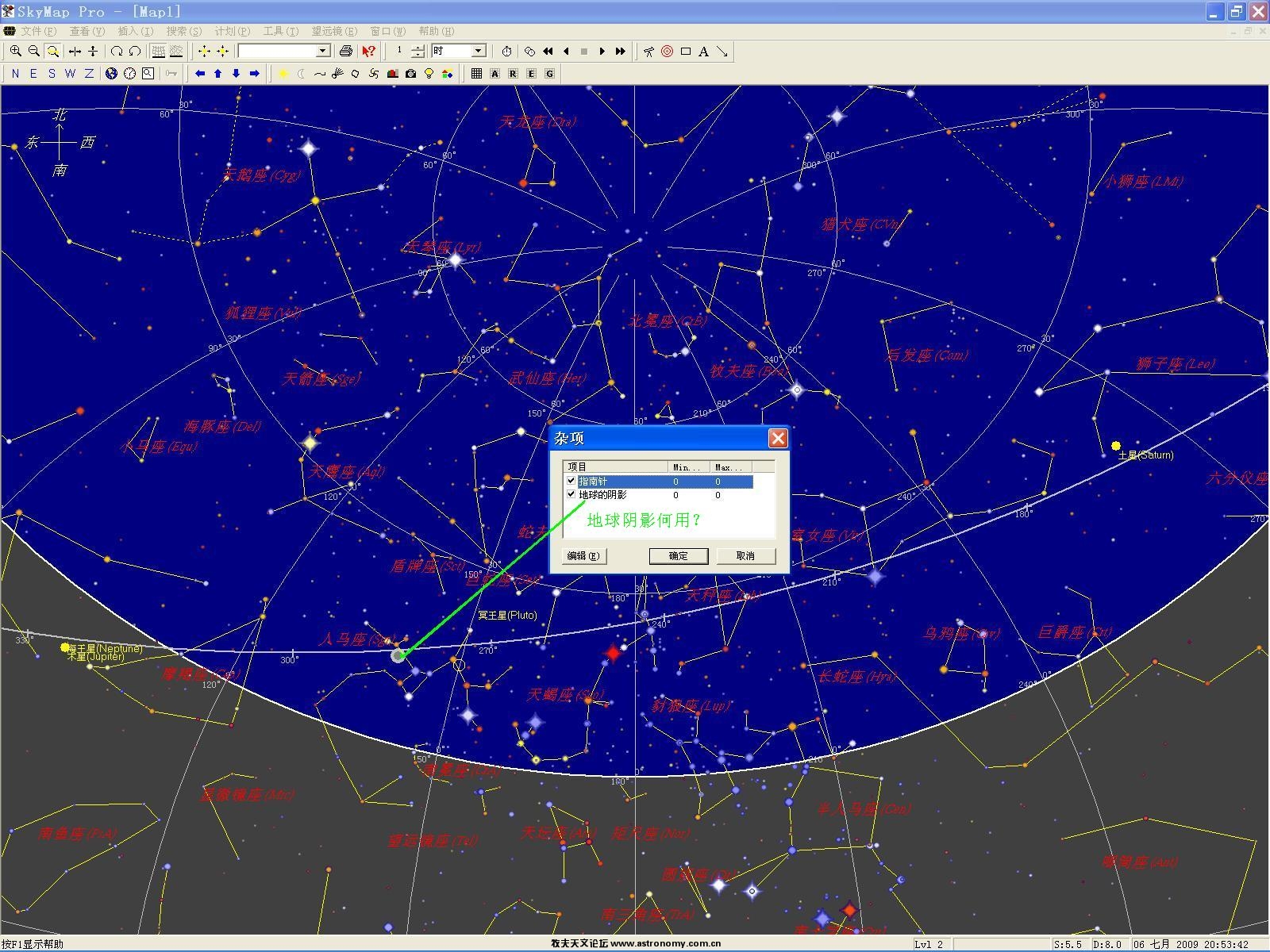Face east with the E button

33,73
